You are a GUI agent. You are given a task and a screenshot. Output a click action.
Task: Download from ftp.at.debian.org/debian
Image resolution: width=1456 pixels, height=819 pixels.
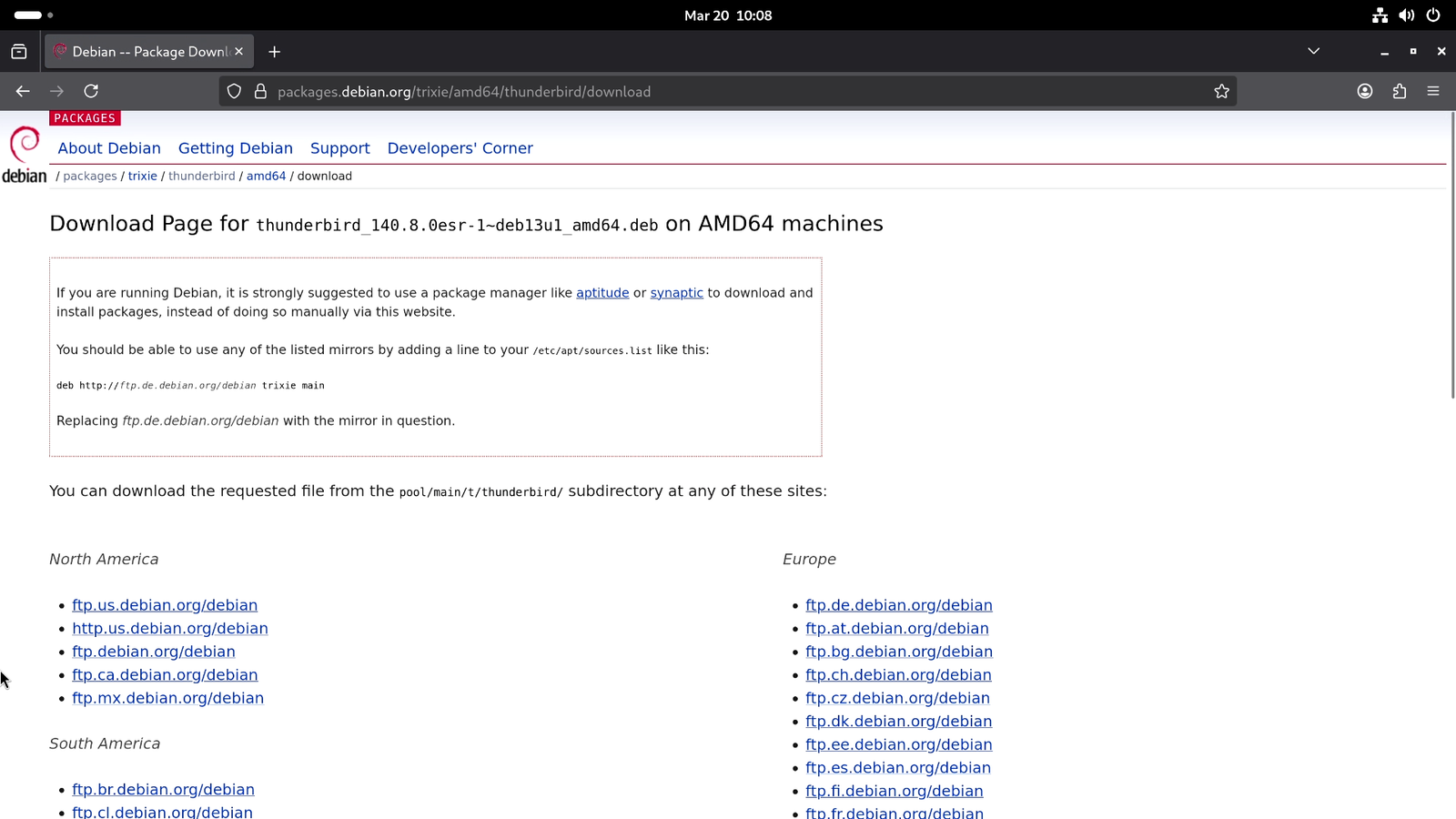click(x=897, y=629)
